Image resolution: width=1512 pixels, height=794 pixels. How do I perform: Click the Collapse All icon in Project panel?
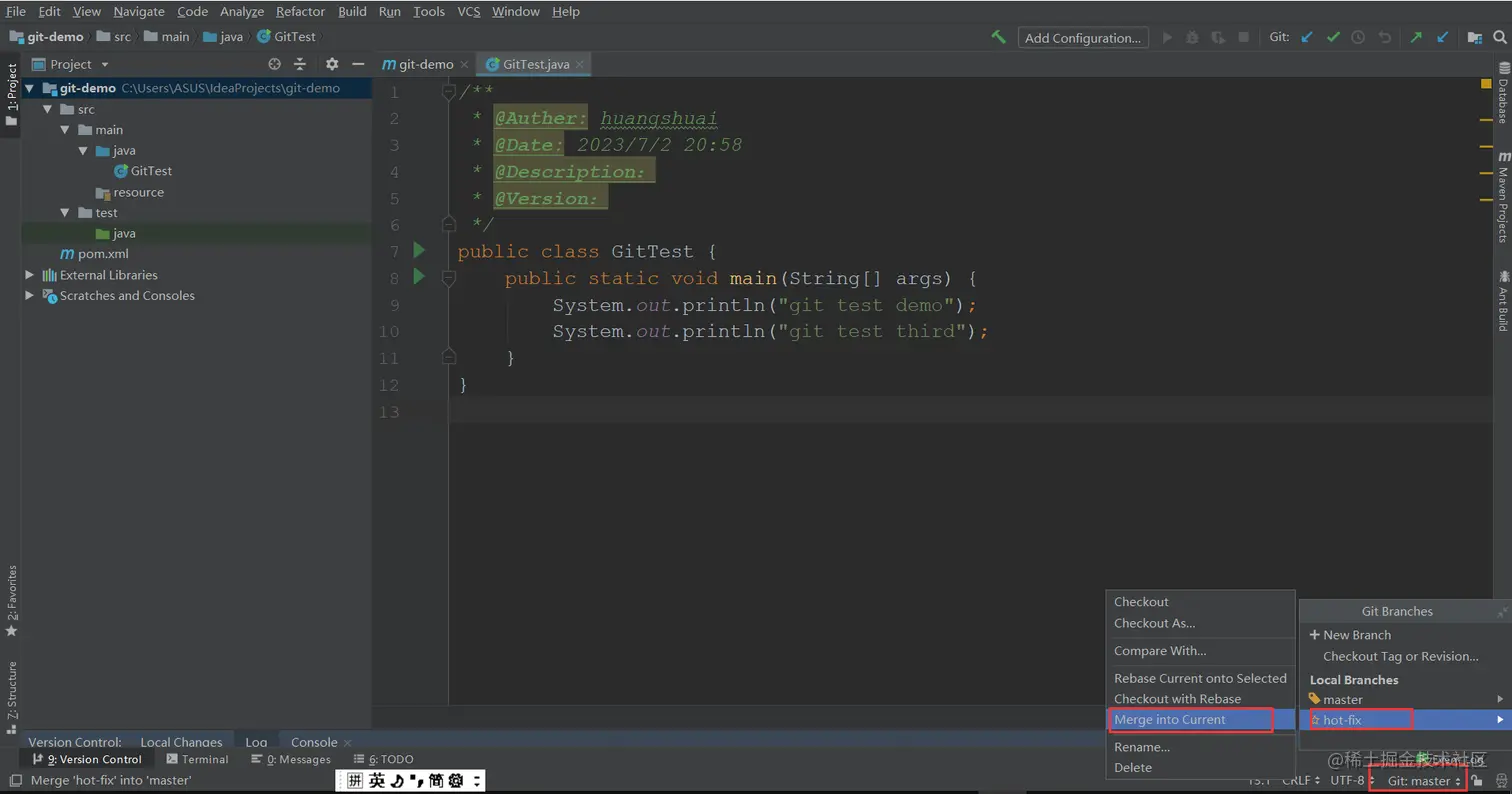pyautogui.click(x=299, y=64)
